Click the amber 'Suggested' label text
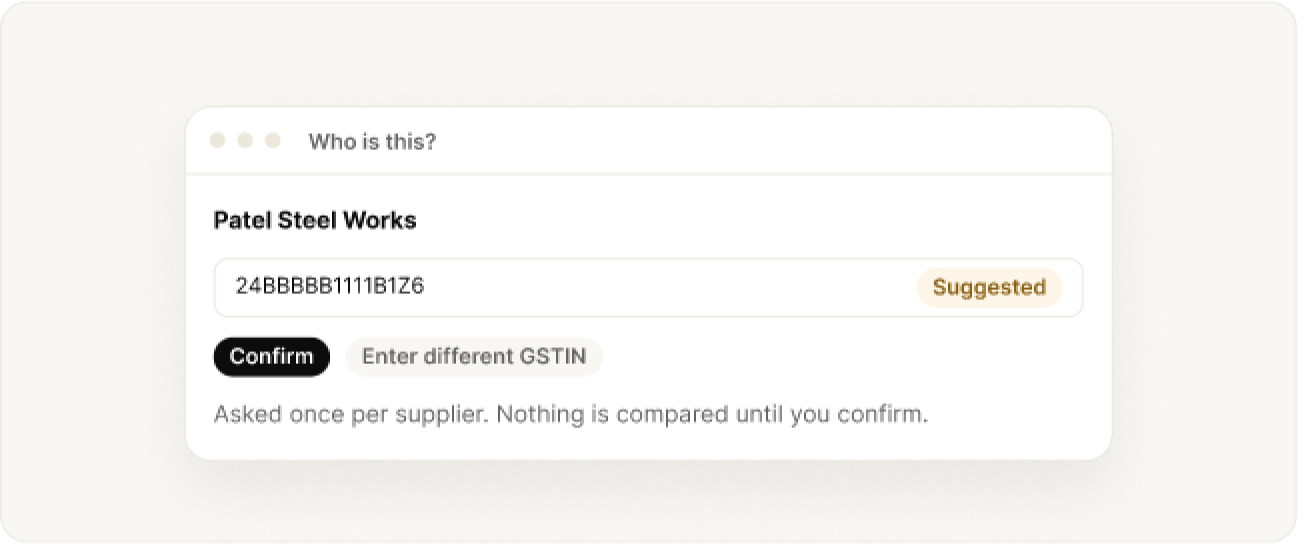The height and width of the screenshot is (544, 1298). [x=989, y=288]
